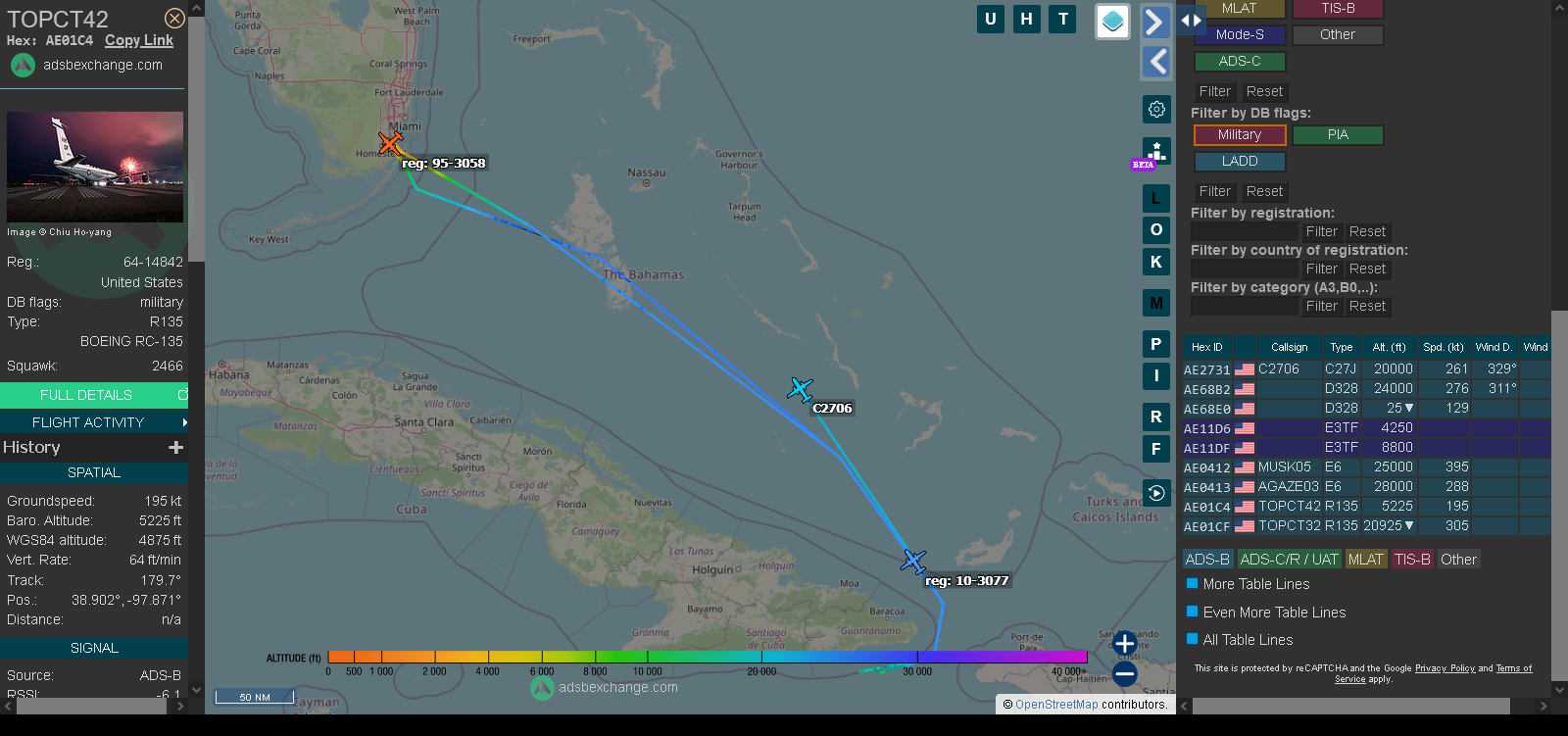Expand the FLIGHT ACTIVITY section

pyautogui.click(x=94, y=422)
